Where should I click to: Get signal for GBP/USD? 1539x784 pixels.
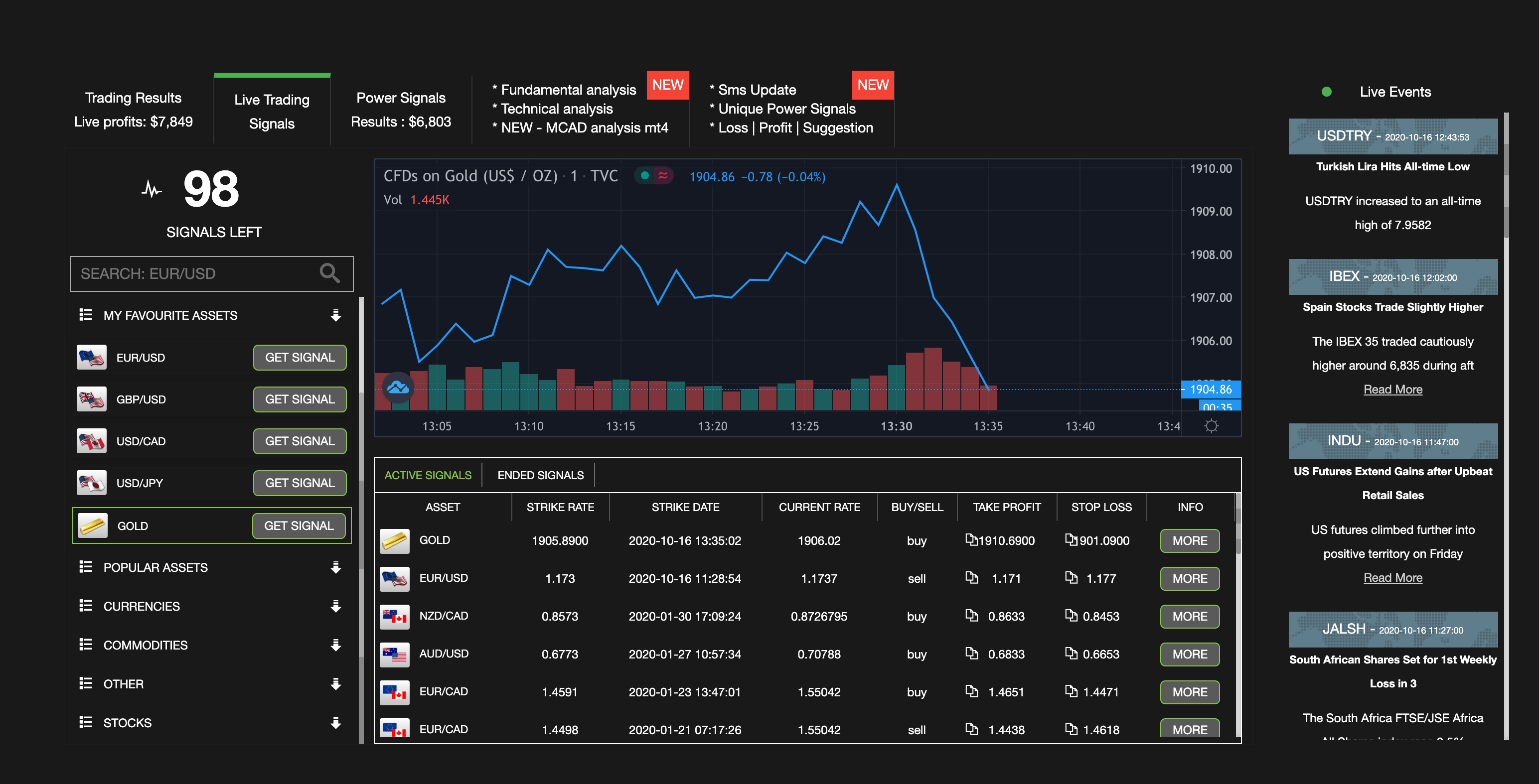pyautogui.click(x=300, y=399)
